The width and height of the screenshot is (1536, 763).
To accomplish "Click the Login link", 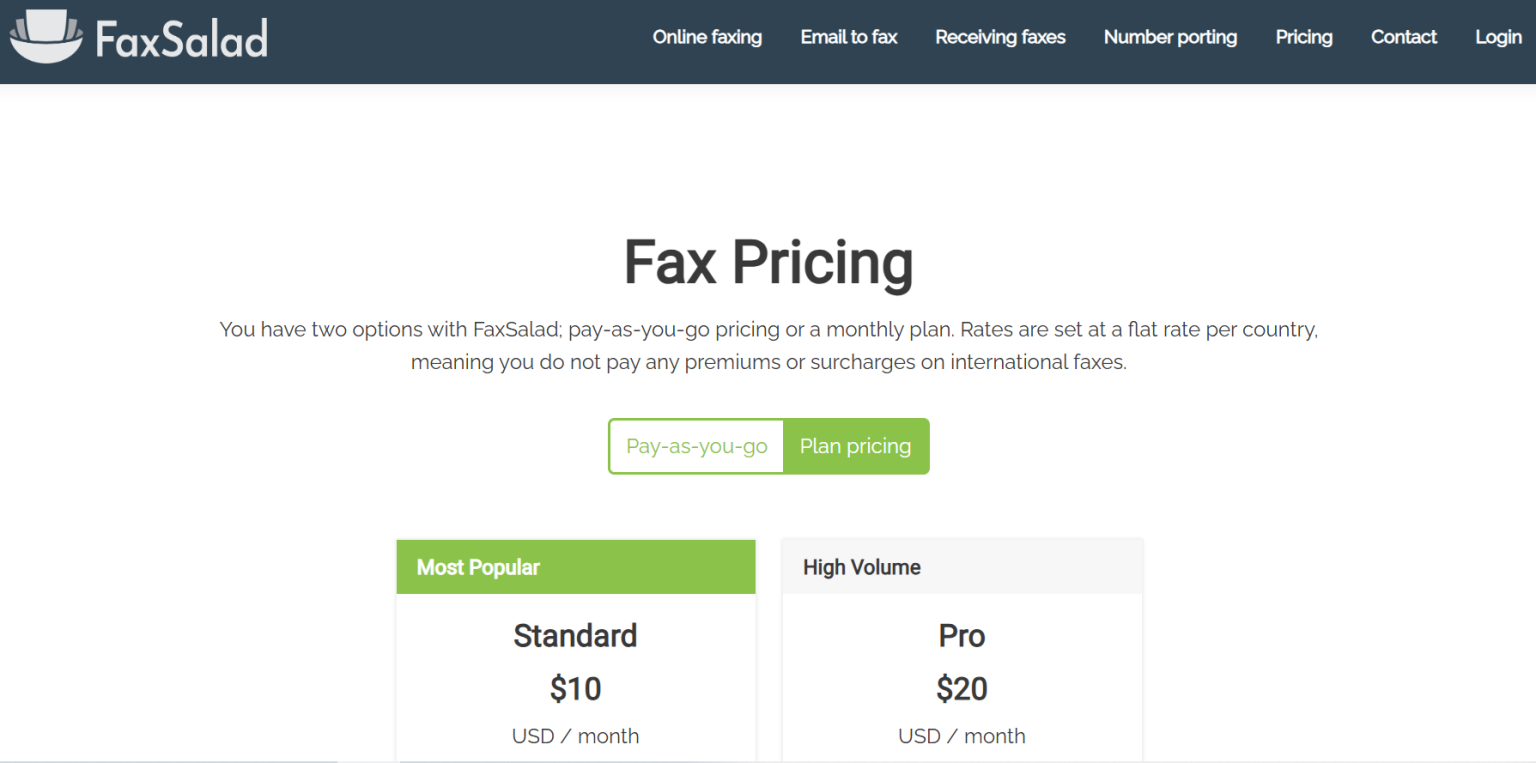I will pyautogui.click(x=1497, y=37).
